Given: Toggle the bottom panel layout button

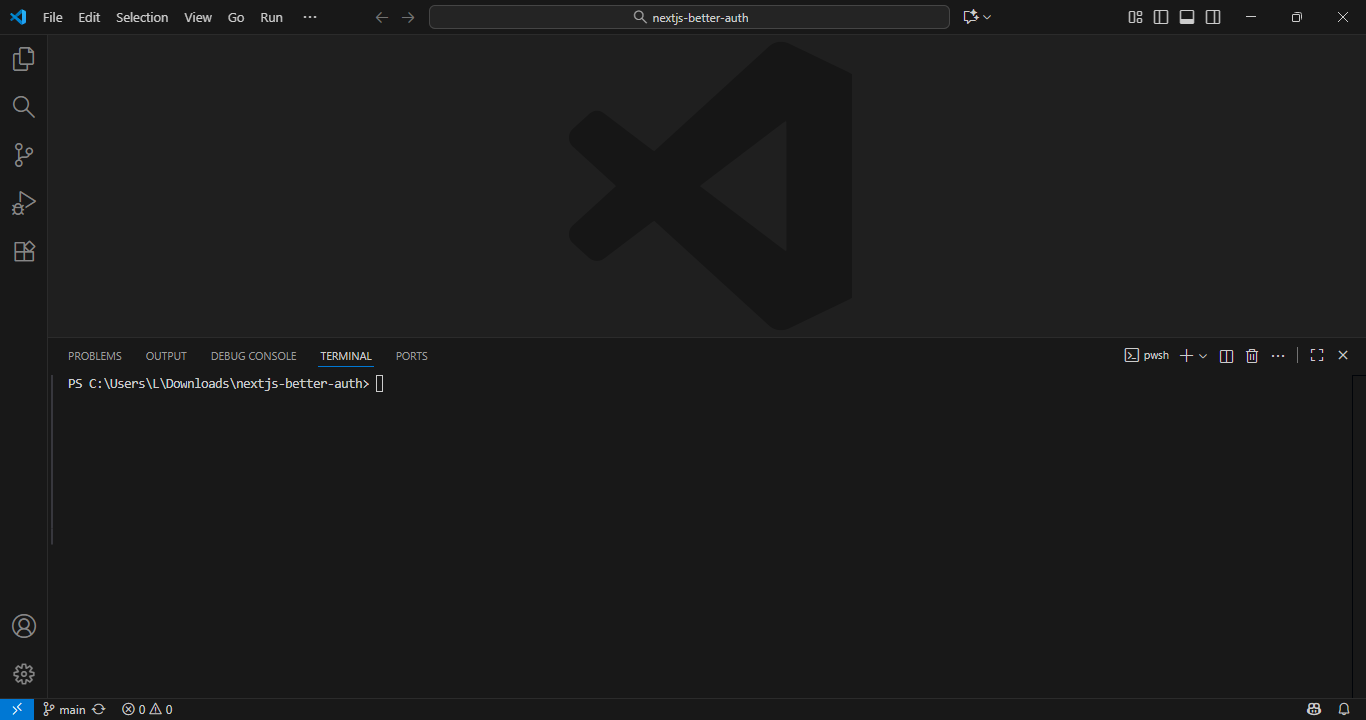Looking at the screenshot, I should click(1187, 17).
